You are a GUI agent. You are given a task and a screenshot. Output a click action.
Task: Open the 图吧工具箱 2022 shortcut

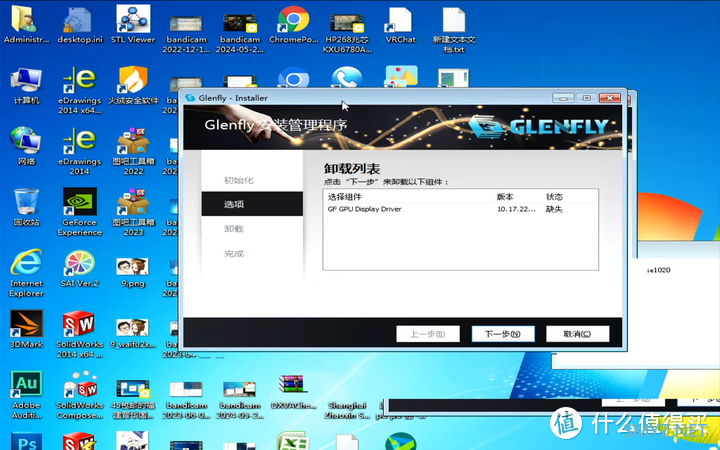pos(133,152)
